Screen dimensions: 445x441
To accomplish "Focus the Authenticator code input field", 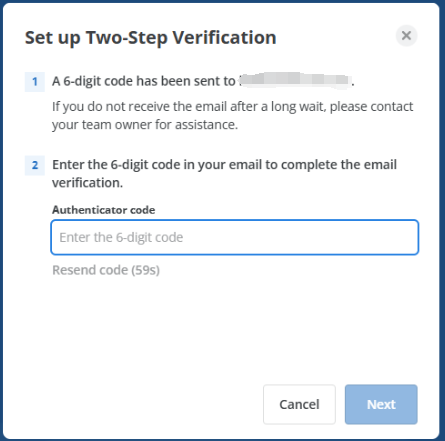I will point(235,237).
